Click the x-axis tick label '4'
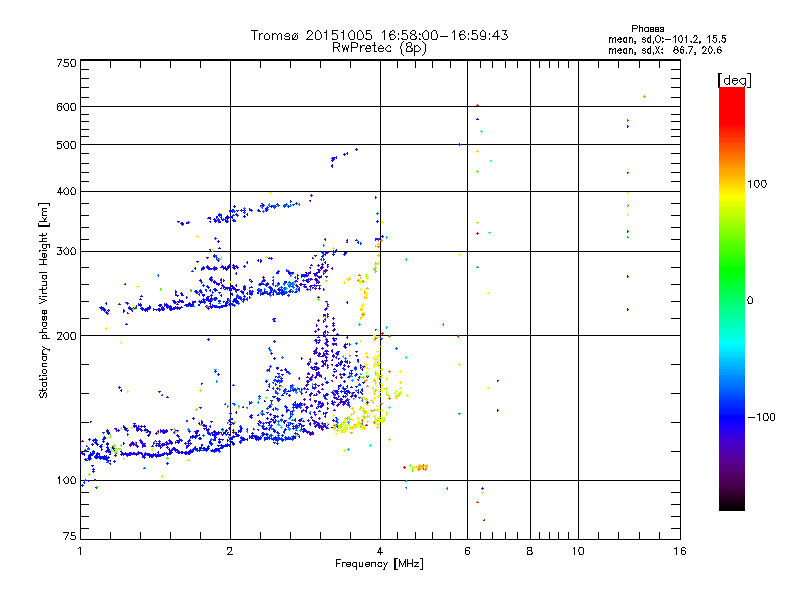 [x=380, y=551]
